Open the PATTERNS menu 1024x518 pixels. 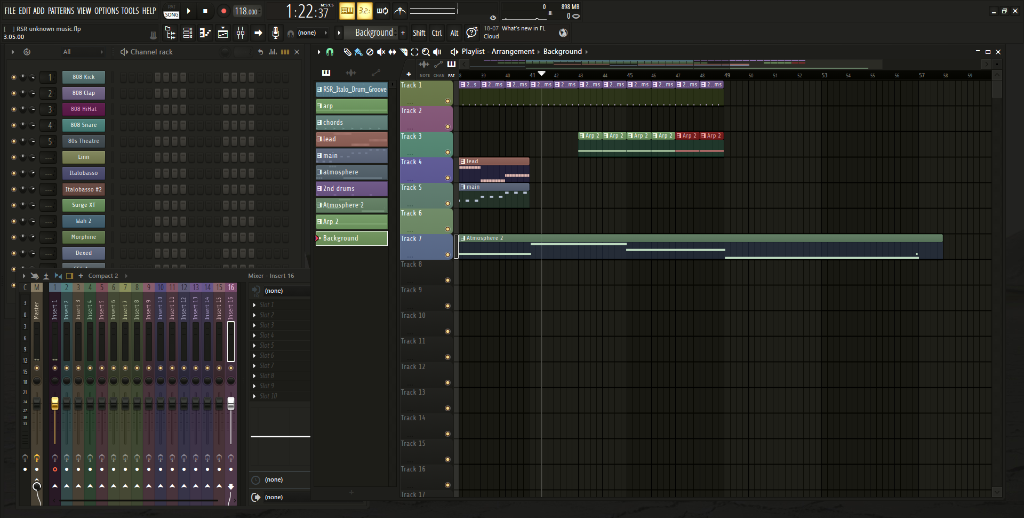[61, 10]
